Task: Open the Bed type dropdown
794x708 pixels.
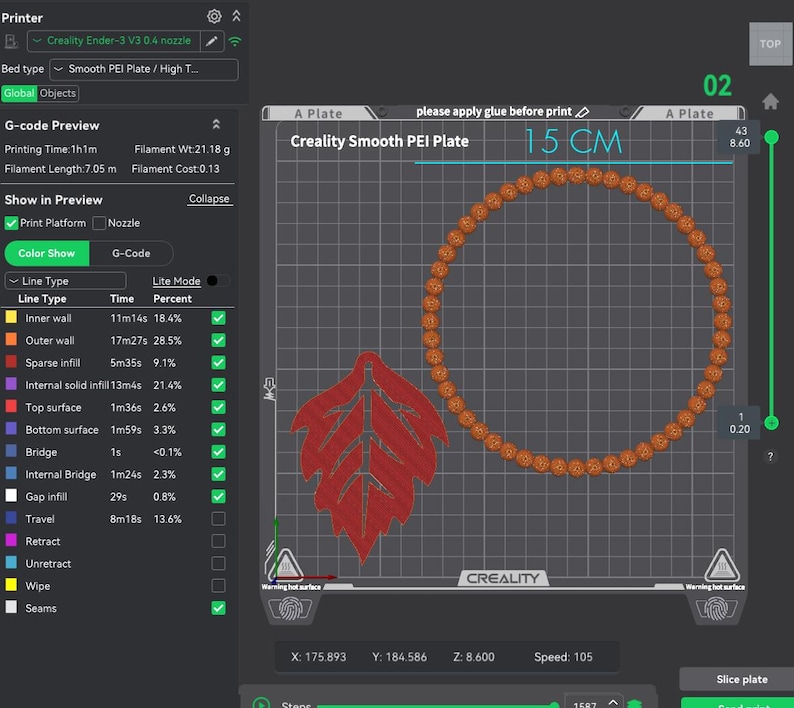Action: pos(144,69)
